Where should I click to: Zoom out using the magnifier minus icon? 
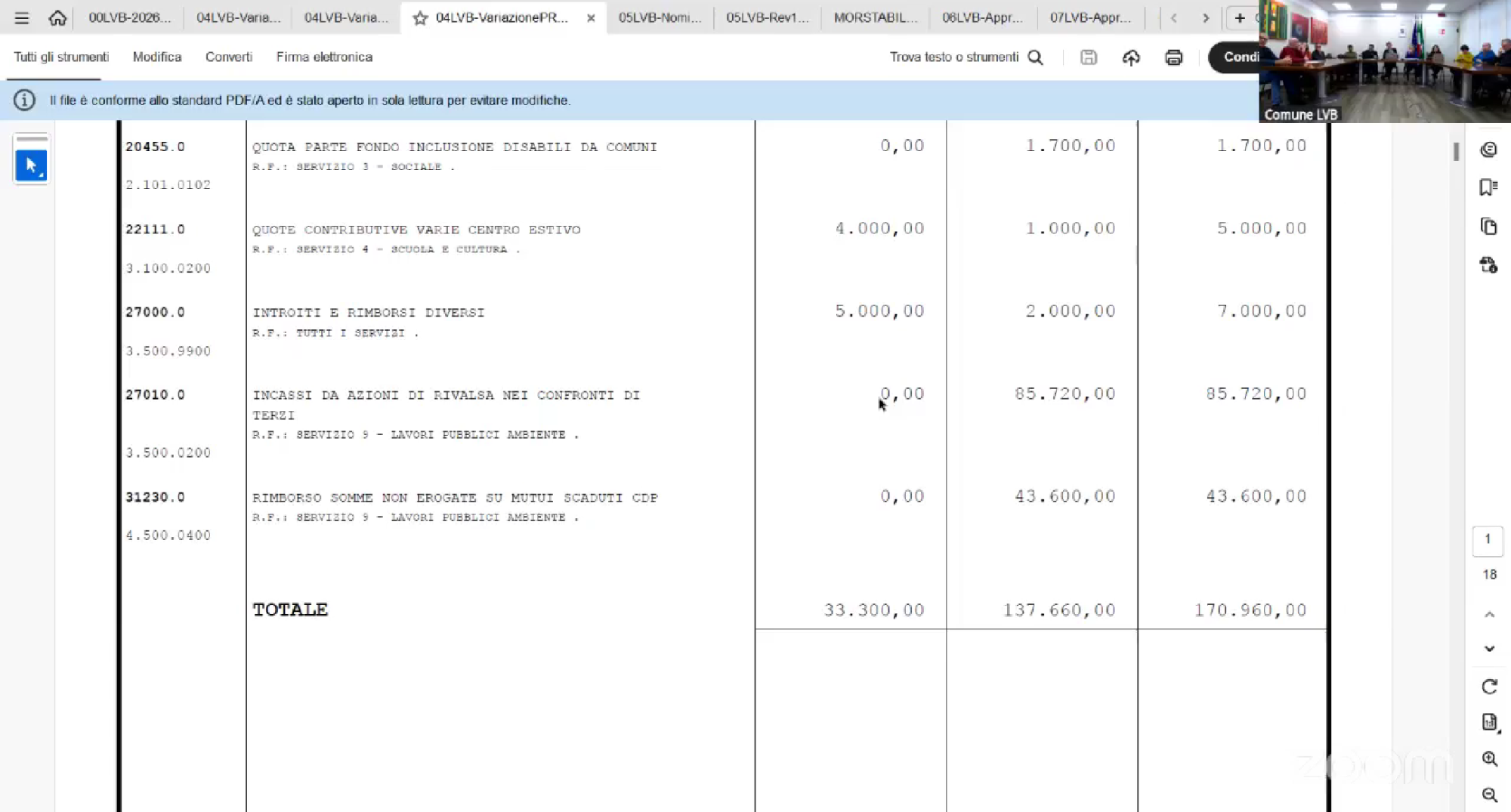1489,795
